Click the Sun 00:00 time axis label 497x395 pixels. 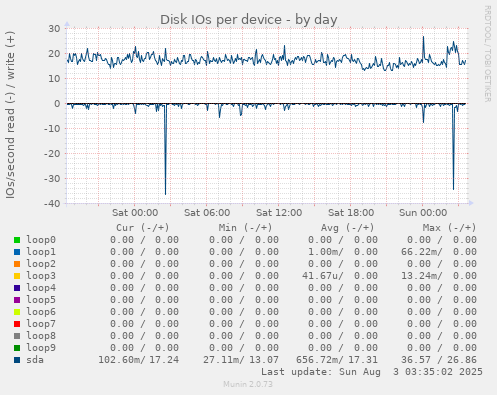coord(423,213)
